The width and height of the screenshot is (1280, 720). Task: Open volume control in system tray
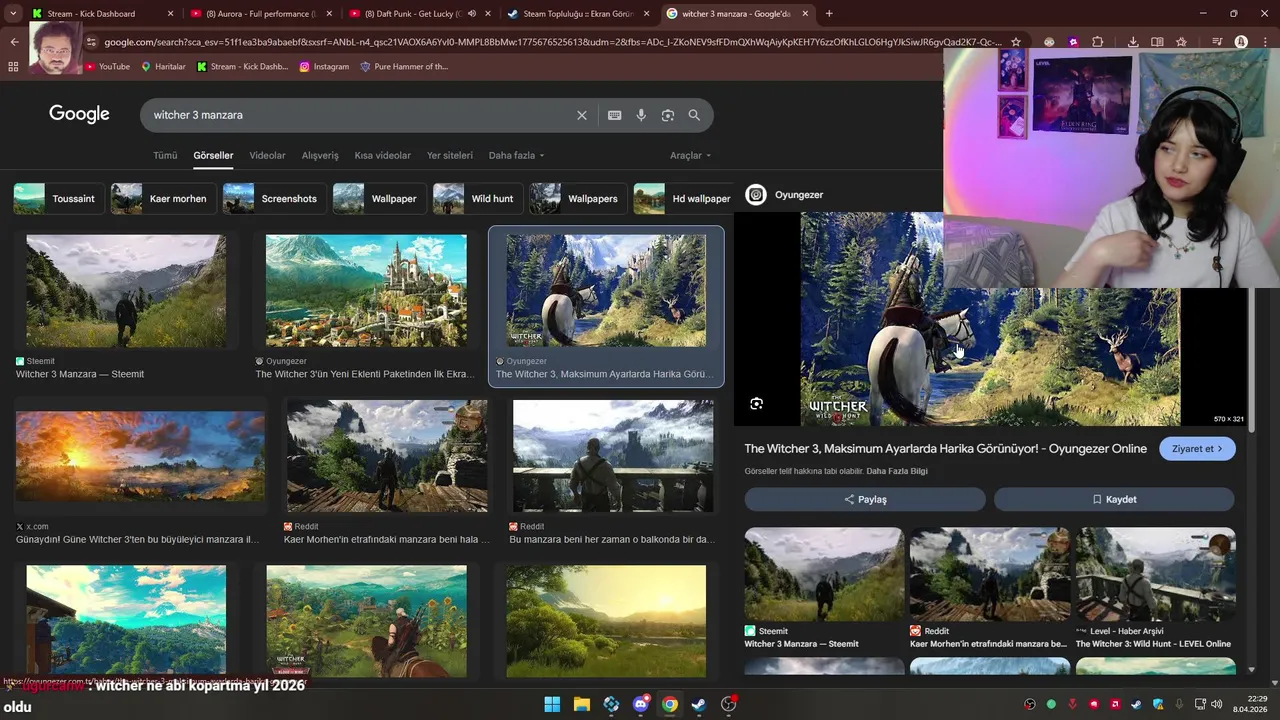(x=1217, y=704)
